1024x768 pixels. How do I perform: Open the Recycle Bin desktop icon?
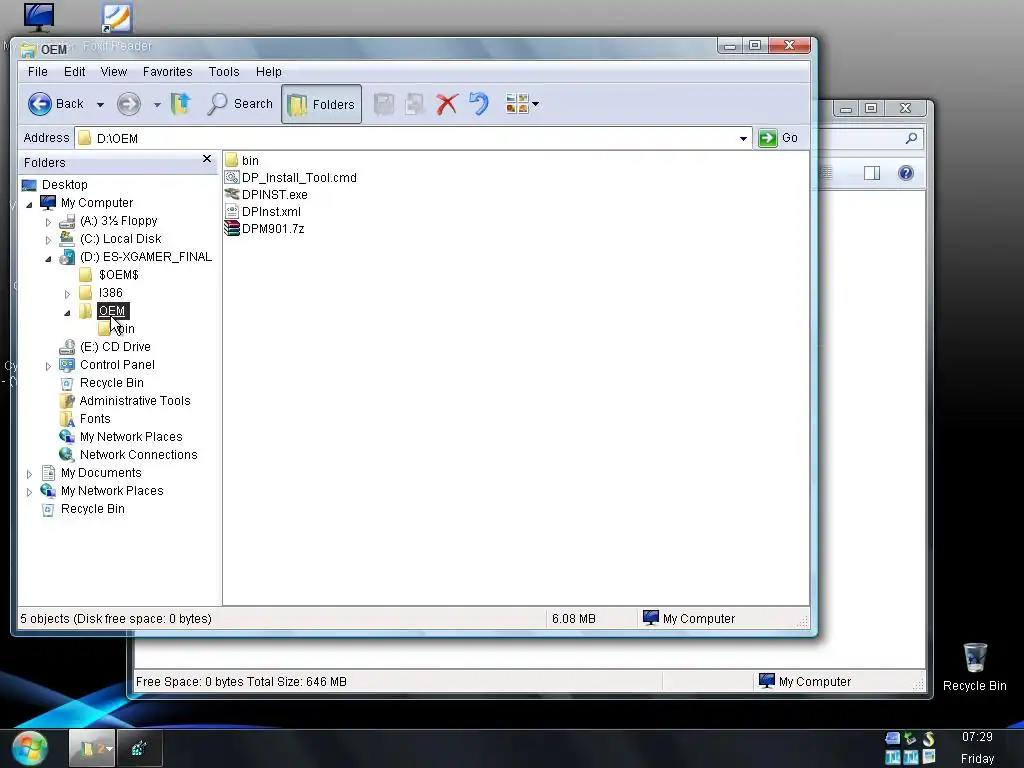pyautogui.click(x=974, y=667)
